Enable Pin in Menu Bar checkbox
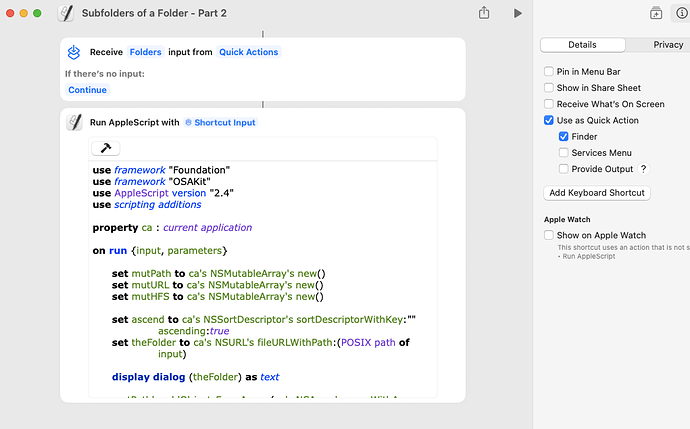Screen dimensions: 690x429 (549, 71)
